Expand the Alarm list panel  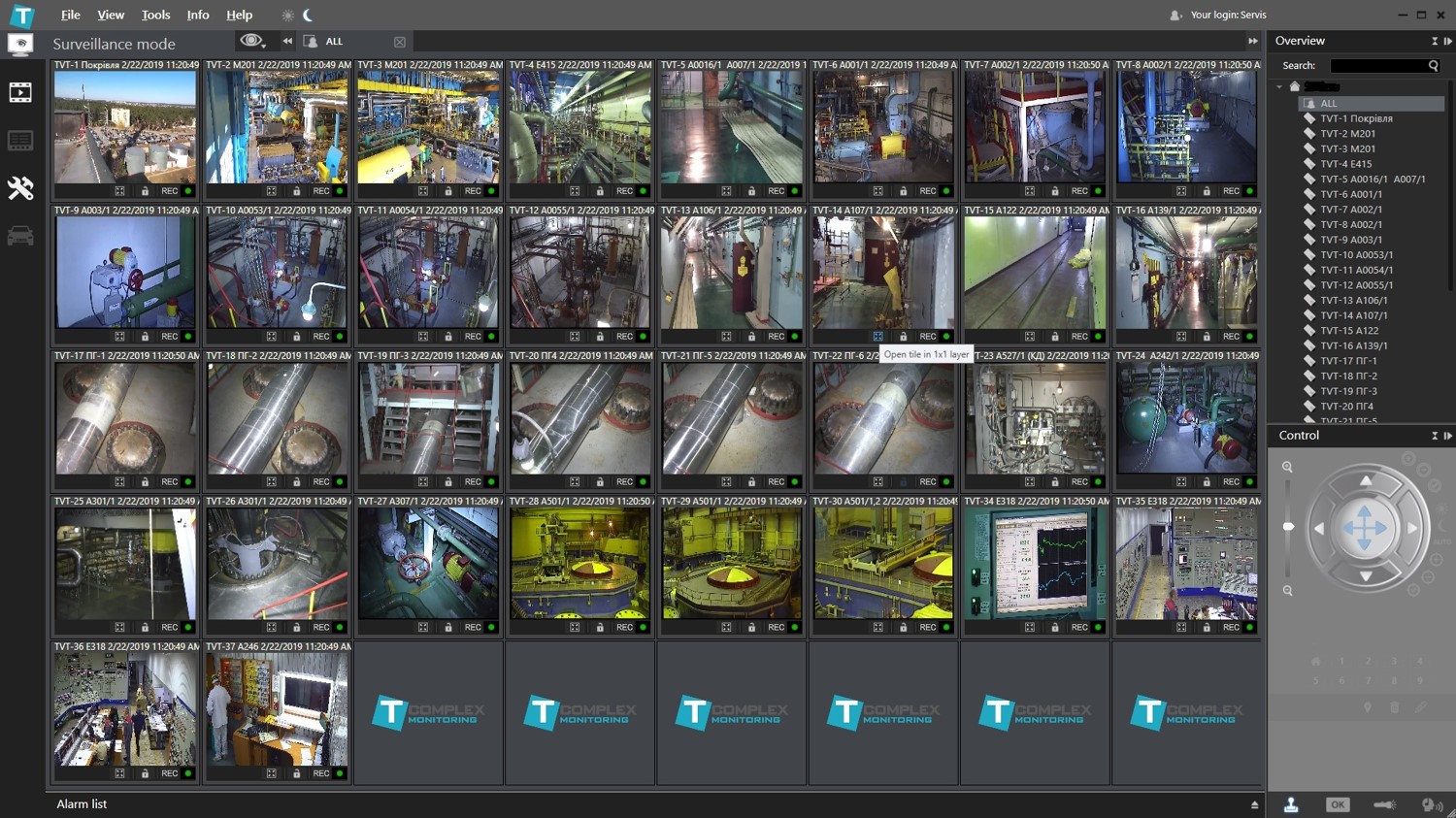(1254, 804)
